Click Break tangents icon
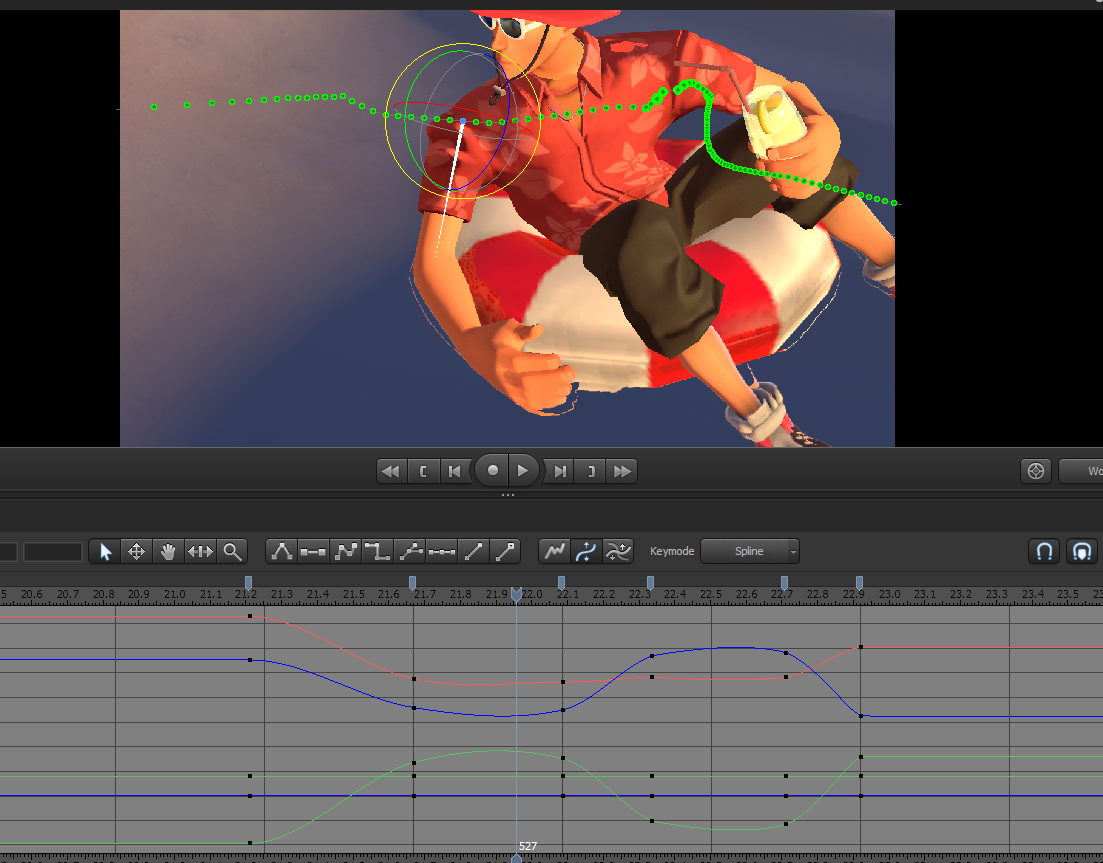 [x=411, y=551]
